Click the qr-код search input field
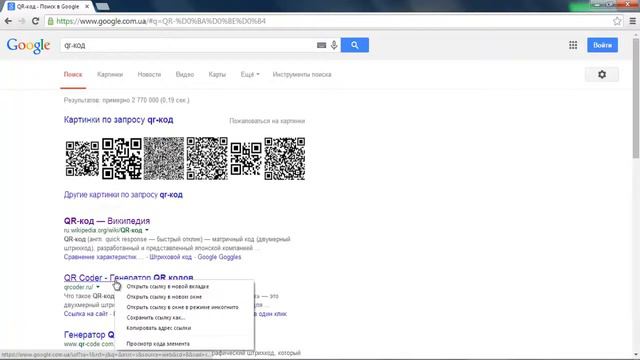The width and height of the screenshot is (640, 360). (x=188, y=45)
